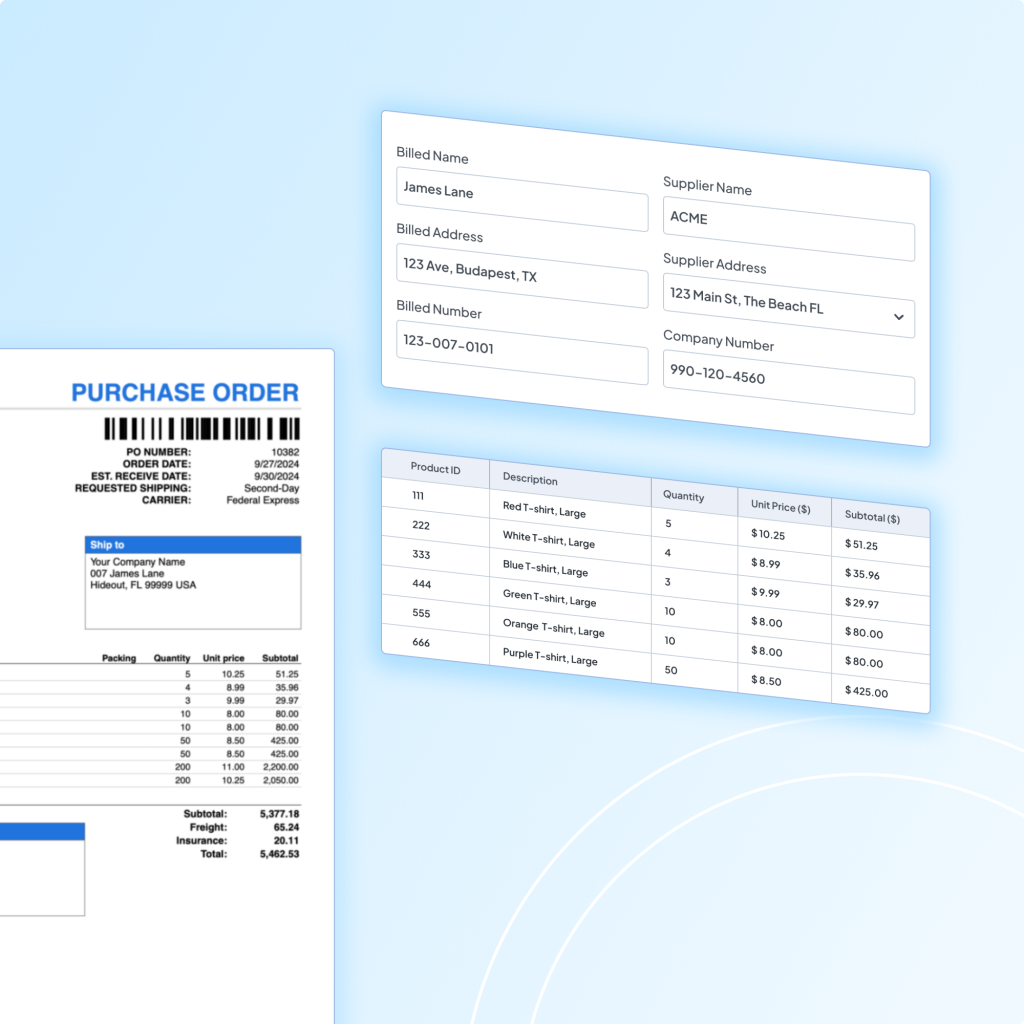Click the barcode on the purchase order
1024x1024 pixels.
point(202,429)
